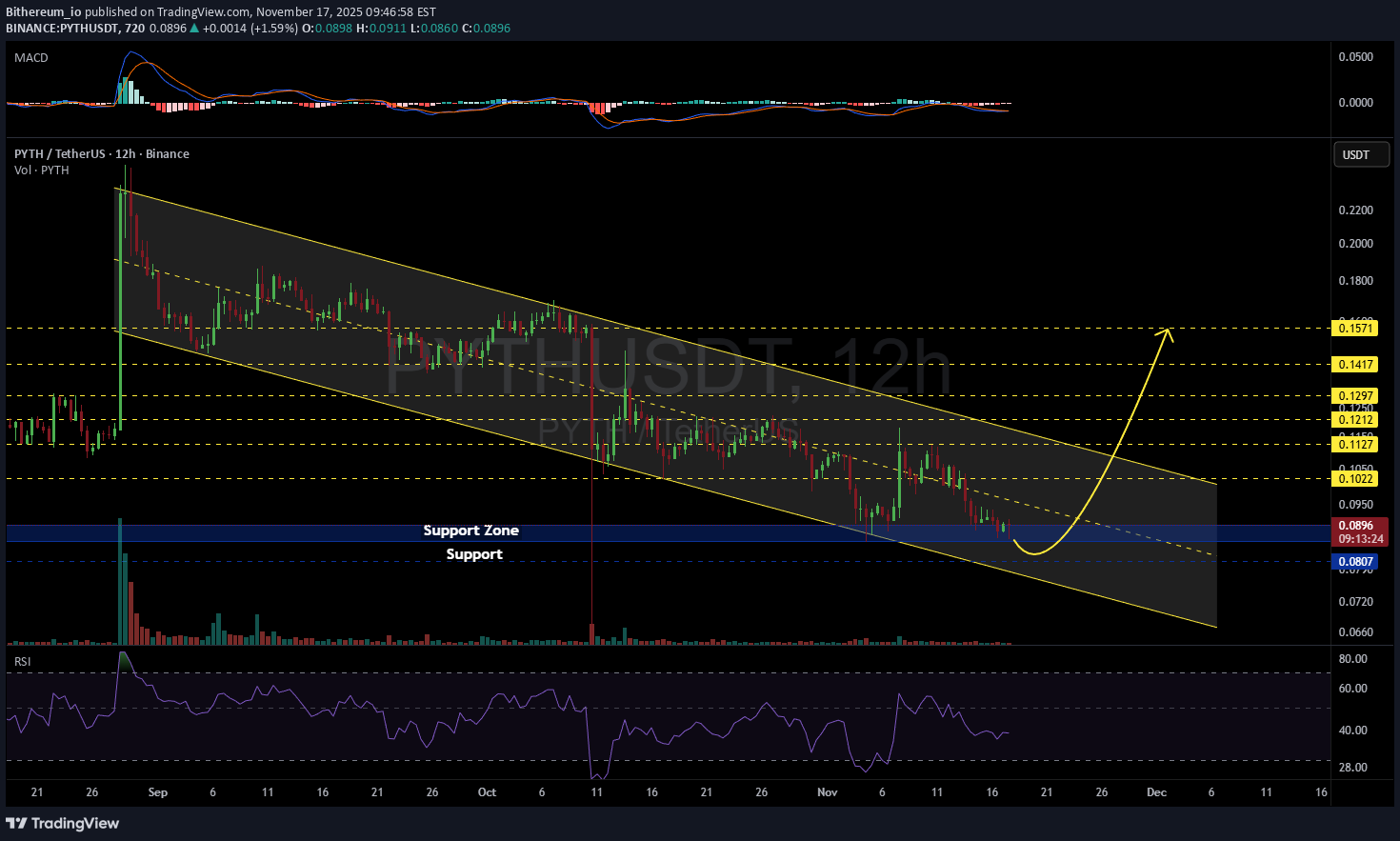
Task: Click the 'Dec' marker on the time axis
Action: (1156, 792)
